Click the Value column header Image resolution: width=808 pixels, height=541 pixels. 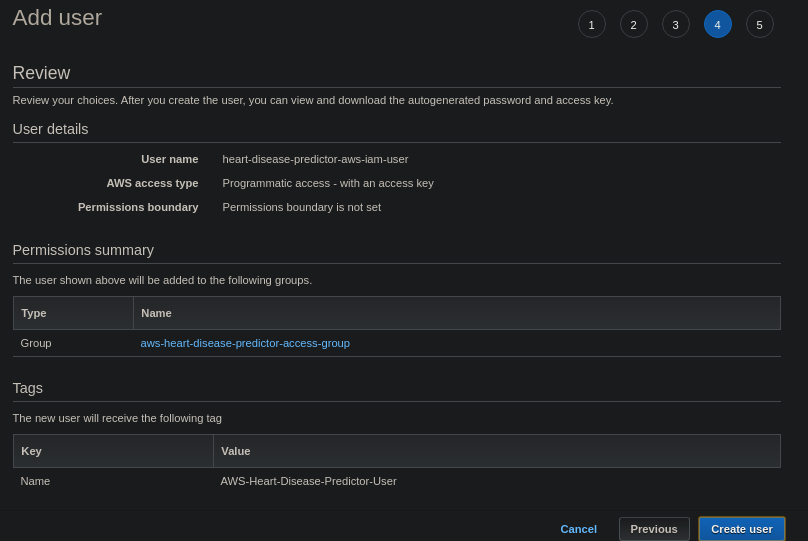(235, 451)
